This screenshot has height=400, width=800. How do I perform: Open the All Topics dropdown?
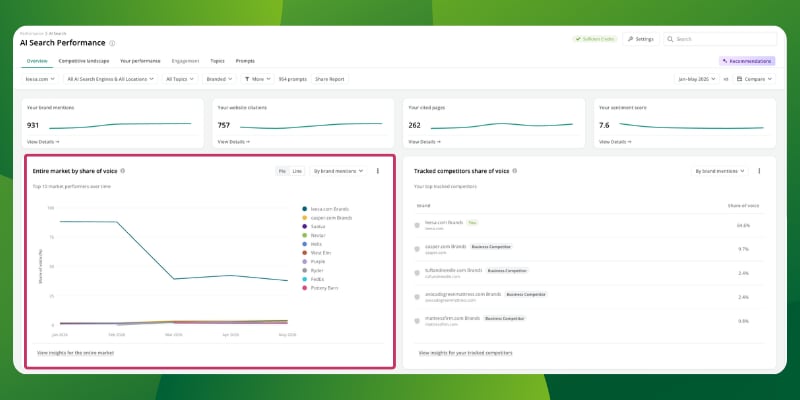click(x=180, y=79)
